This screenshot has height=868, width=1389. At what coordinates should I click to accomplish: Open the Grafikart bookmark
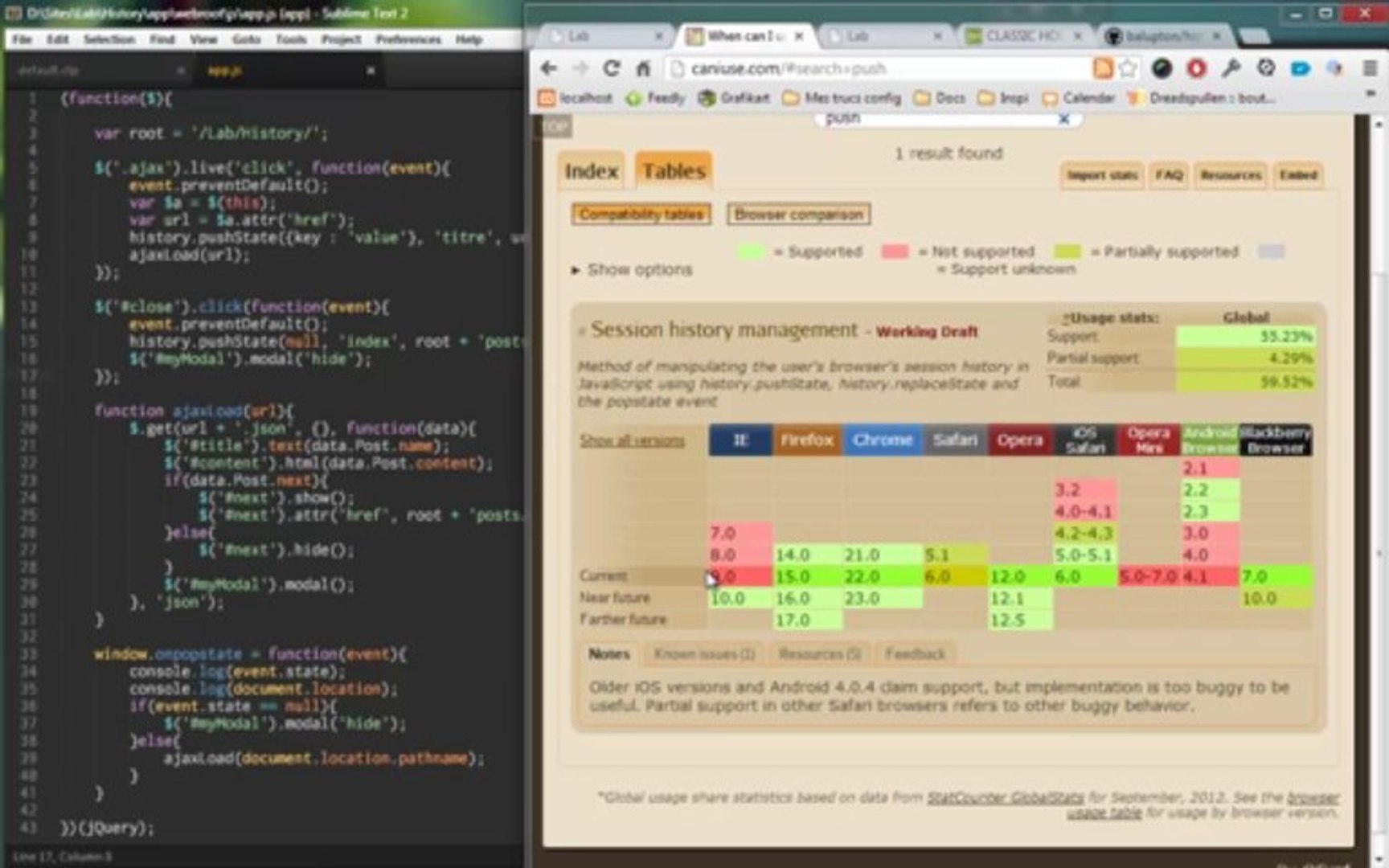tap(734, 98)
